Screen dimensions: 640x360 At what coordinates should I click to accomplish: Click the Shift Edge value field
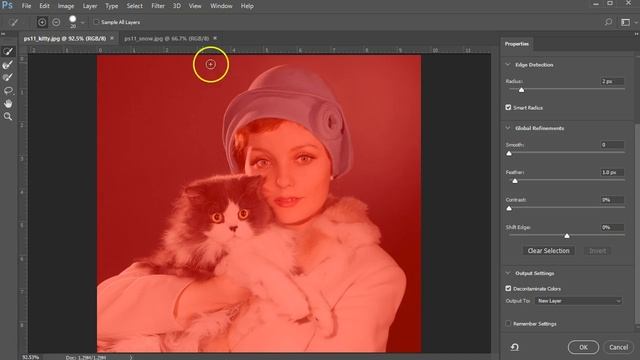(x=612, y=227)
